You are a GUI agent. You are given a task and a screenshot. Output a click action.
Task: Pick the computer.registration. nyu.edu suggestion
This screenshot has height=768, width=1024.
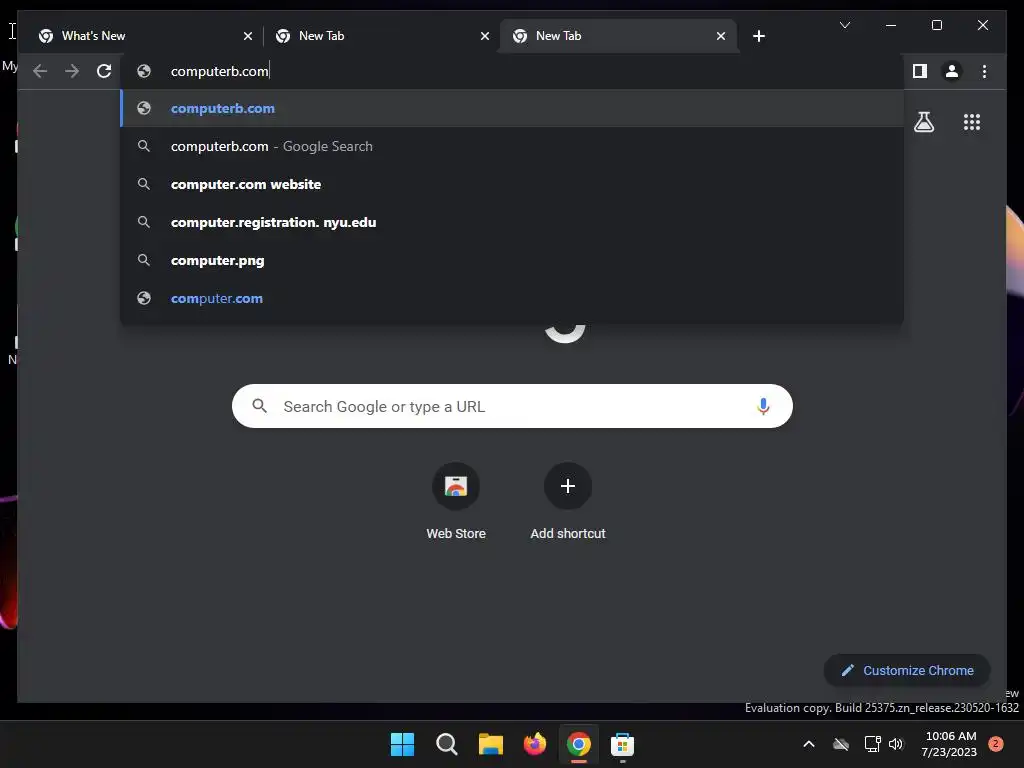512,222
